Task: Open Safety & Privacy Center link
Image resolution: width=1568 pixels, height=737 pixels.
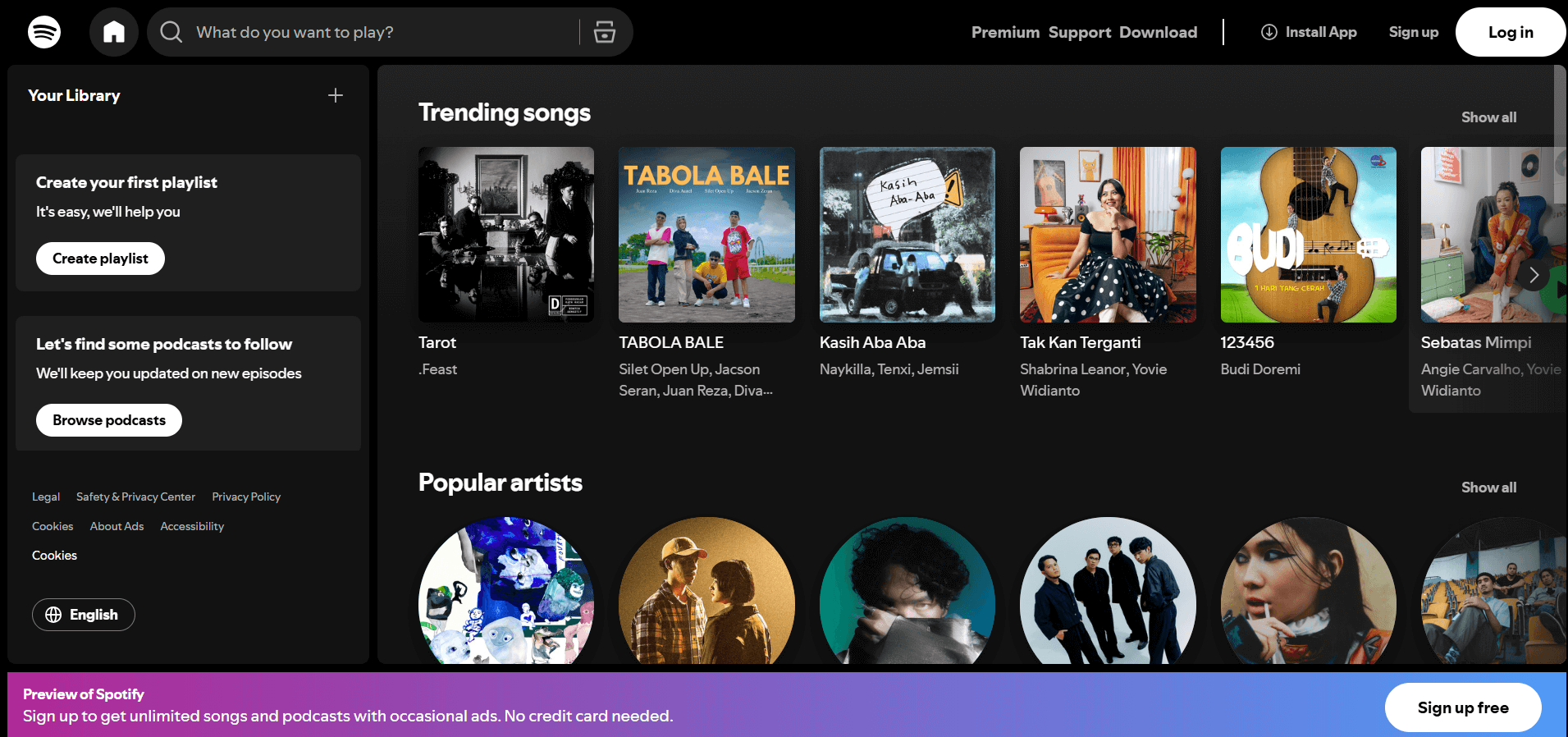Action: [135, 497]
